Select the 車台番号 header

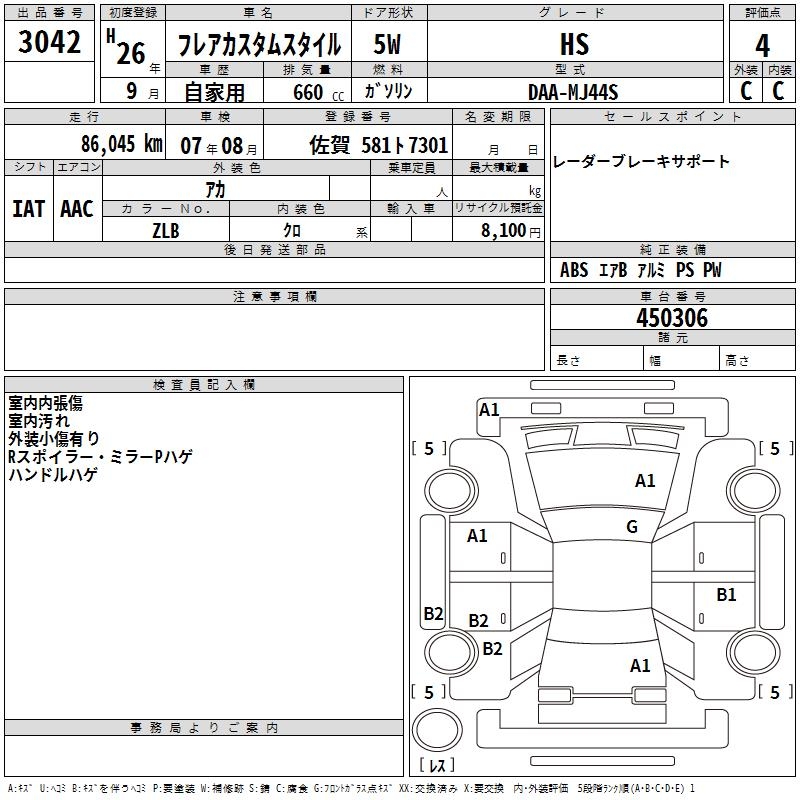pyautogui.click(x=672, y=296)
